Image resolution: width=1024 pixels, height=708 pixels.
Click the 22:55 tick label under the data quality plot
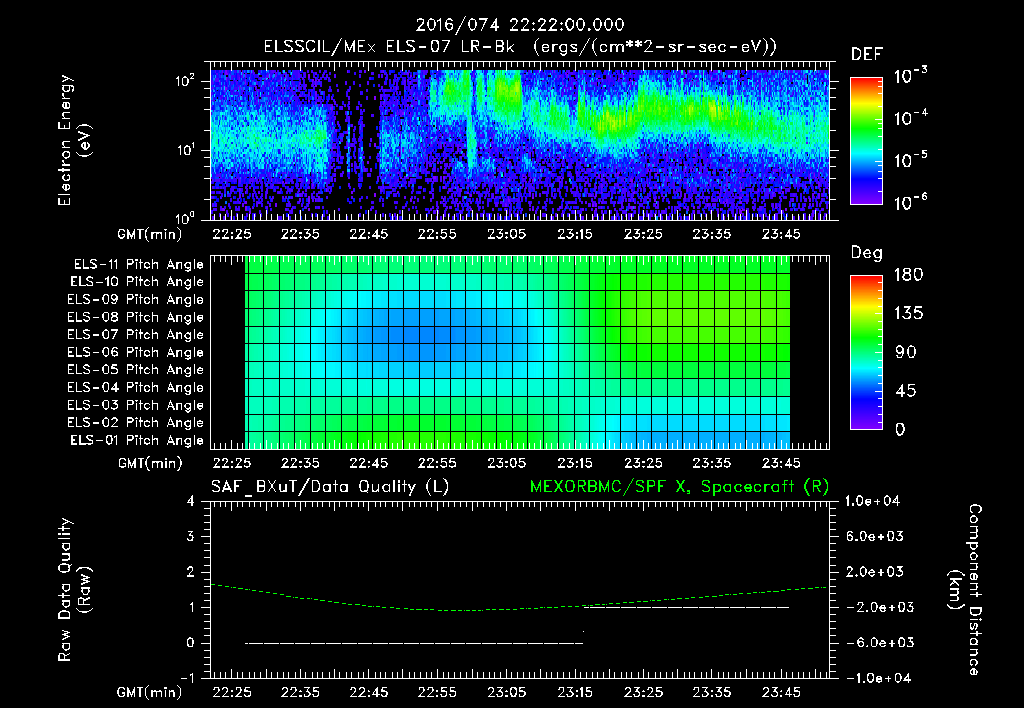pyautogui.click(x=437, y=692)
